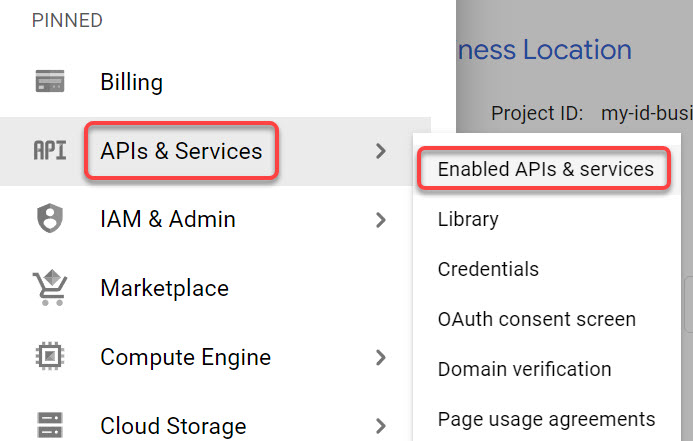Open Page usage agreements
This screenshot has height=441, width=693.
click(546, 418)
